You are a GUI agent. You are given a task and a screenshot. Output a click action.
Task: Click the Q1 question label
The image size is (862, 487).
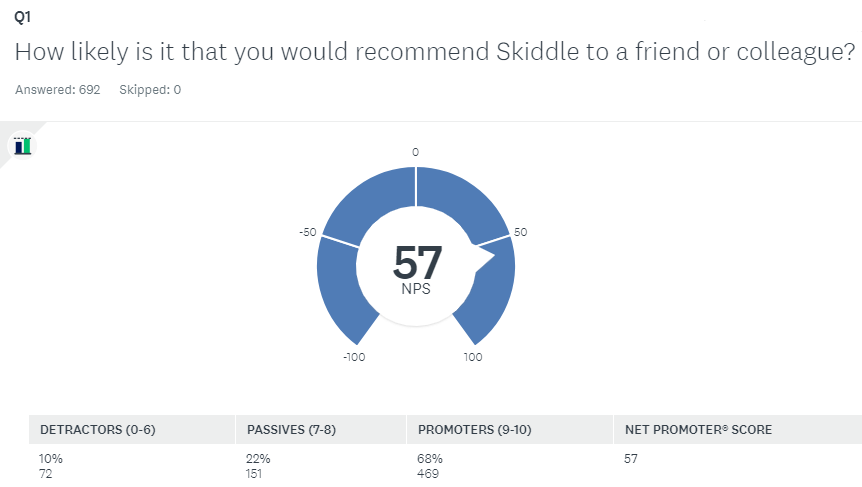tap(22, 19)
